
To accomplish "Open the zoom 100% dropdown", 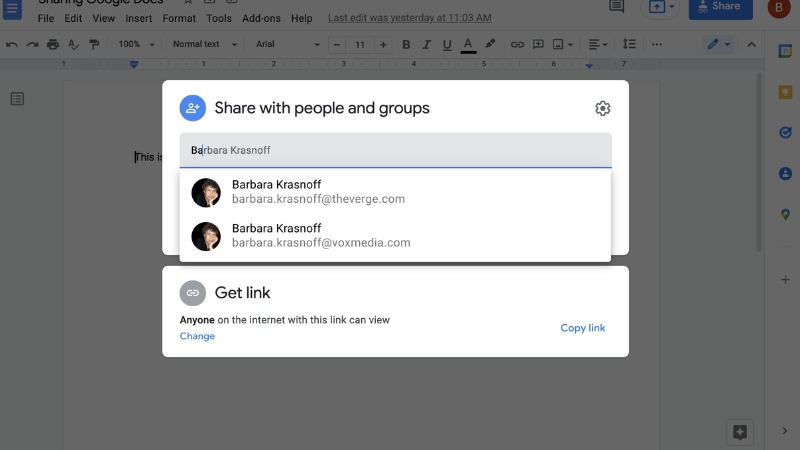I will pos(136,44).
